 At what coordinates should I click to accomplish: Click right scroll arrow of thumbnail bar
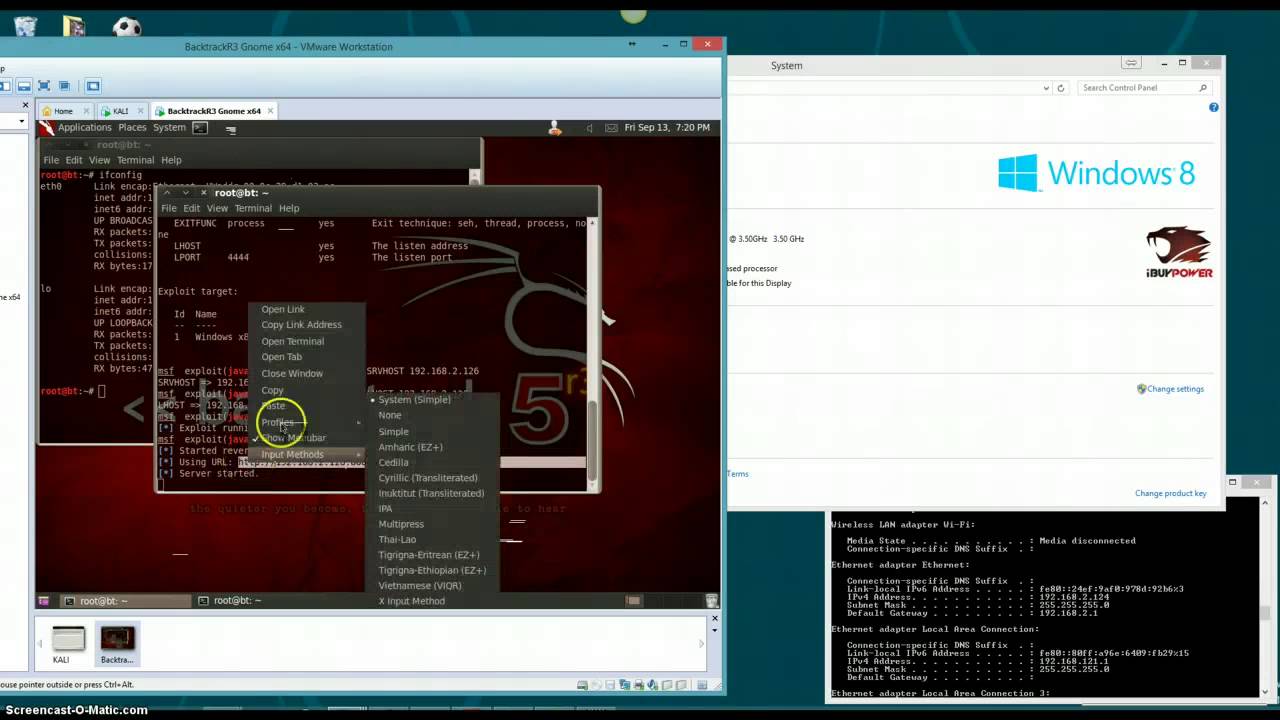[700, 643]
